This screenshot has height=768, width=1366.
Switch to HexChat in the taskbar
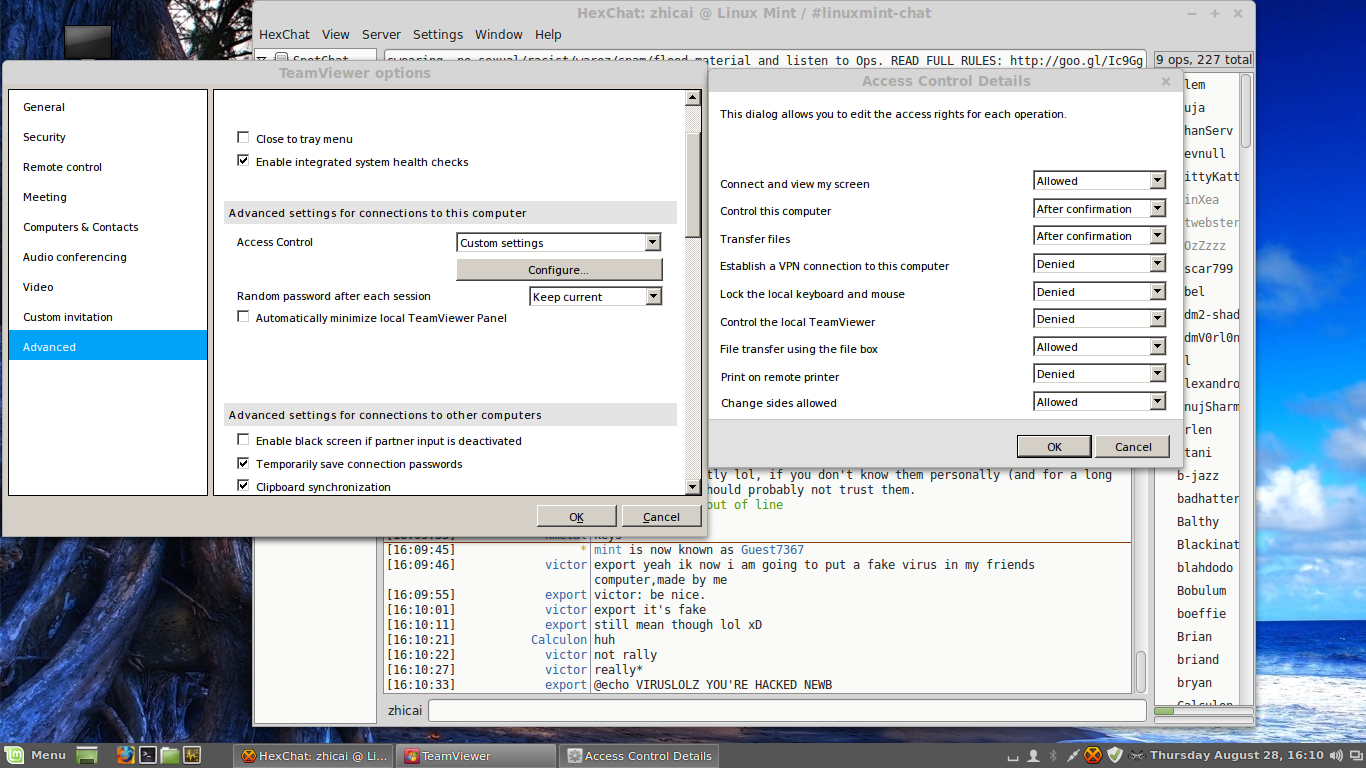[314, 756]
